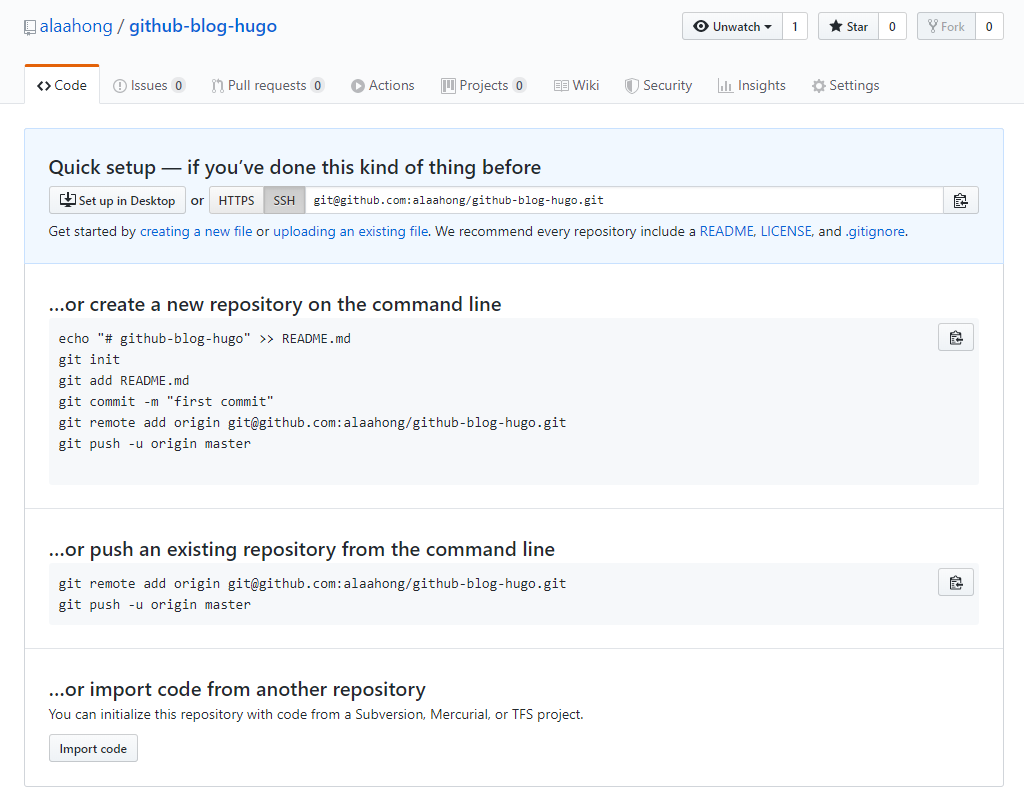Copy the SSH clone URL to clipboard
The width and height of the screenshot is (1024, 803).
coord(961,200)
